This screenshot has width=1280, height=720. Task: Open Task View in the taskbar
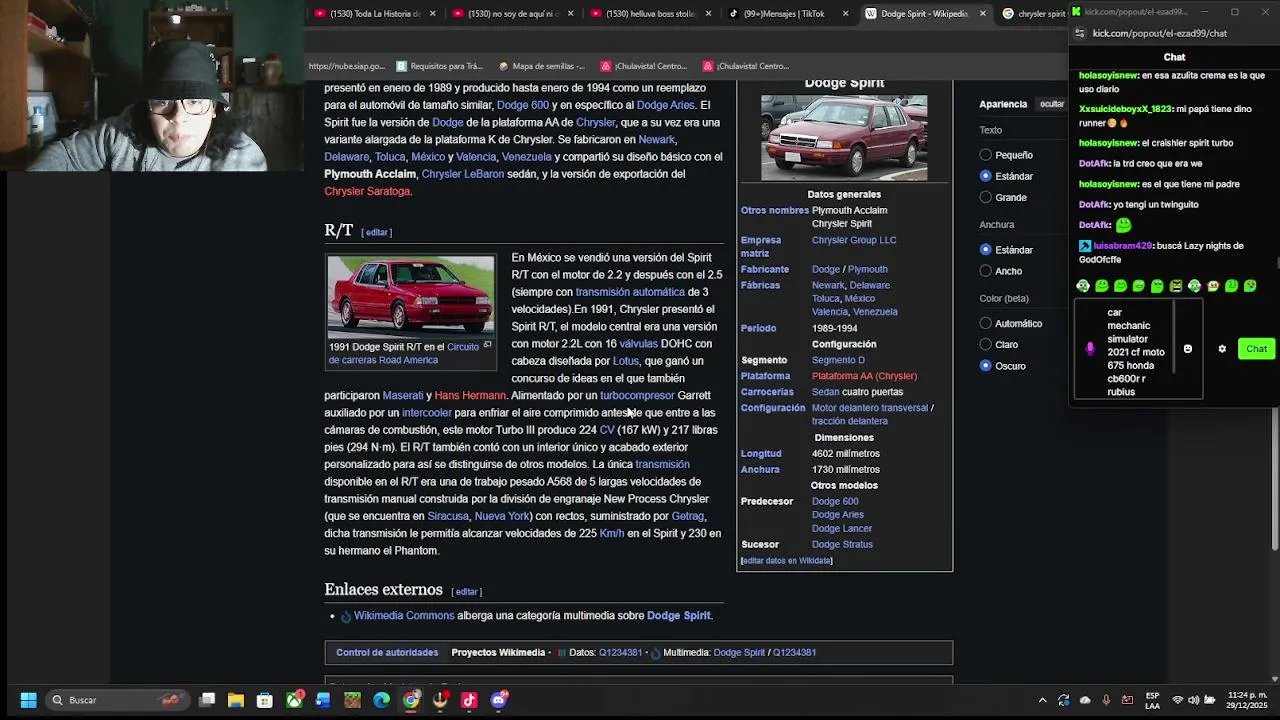point(207,700)
